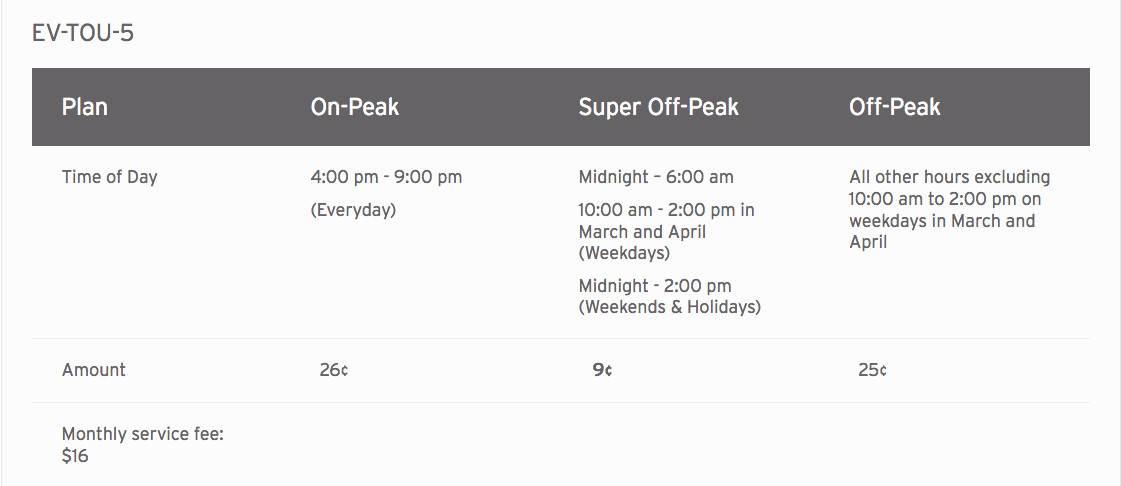The image size is (1121, 486).
Task: Click the (Weekends & Holidays) text
Action: 670,307
